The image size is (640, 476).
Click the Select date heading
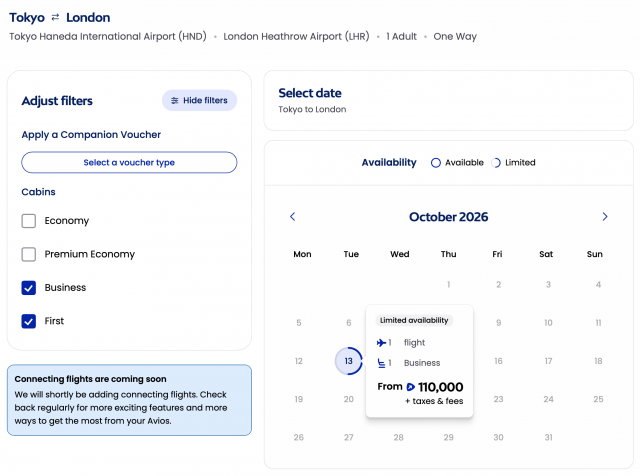[x=310, y=93]
